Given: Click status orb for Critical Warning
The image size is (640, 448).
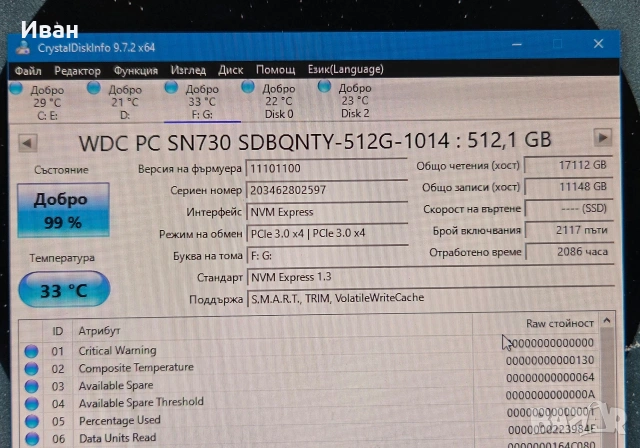Looking at the screenshot, I should click(31, 351).
